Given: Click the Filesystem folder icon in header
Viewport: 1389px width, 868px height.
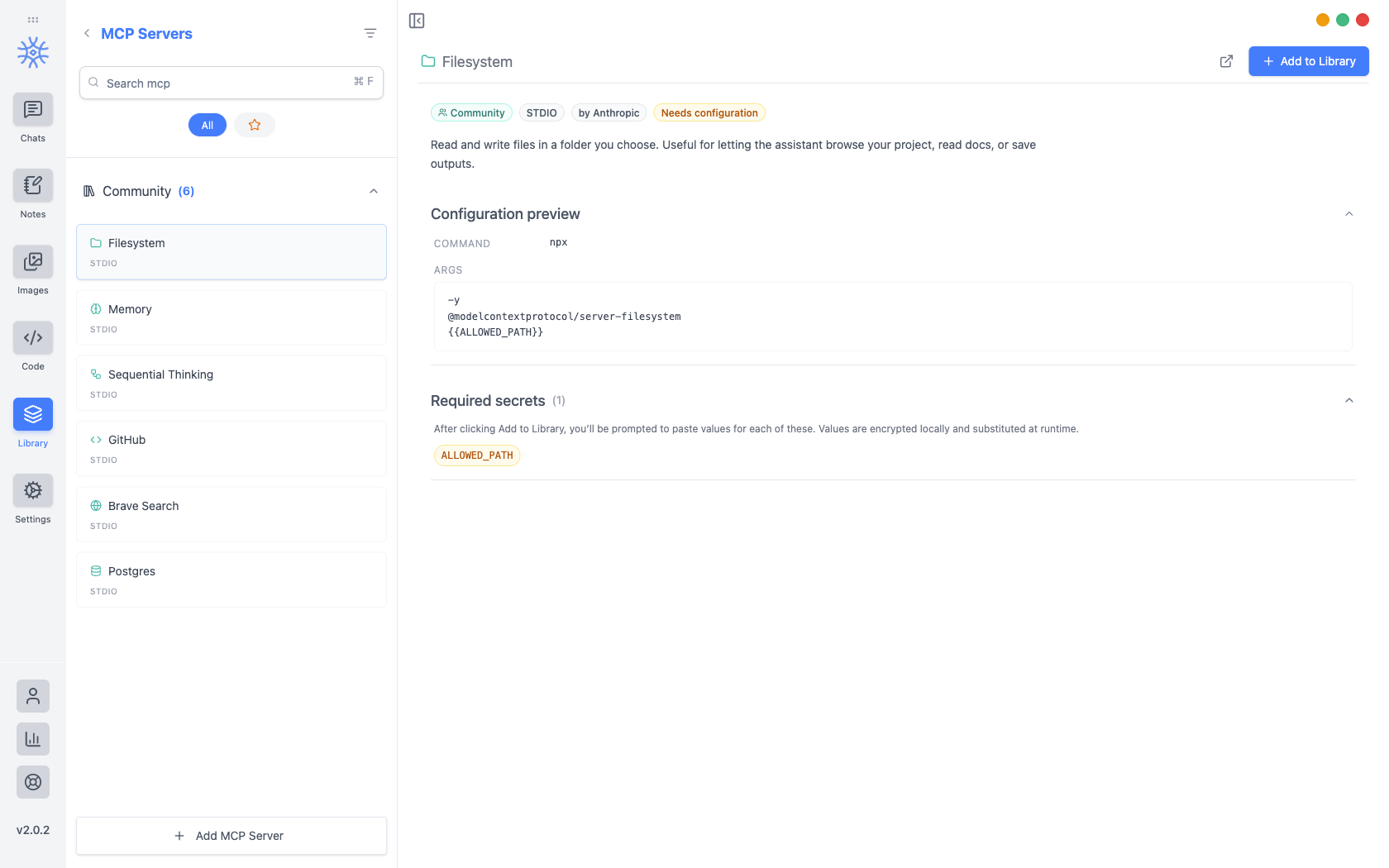Looking at the screenshot, I should pos(428,61).
